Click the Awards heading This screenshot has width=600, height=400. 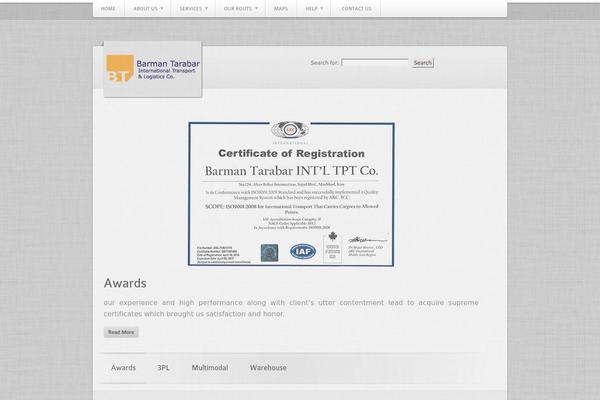point(125,283)
